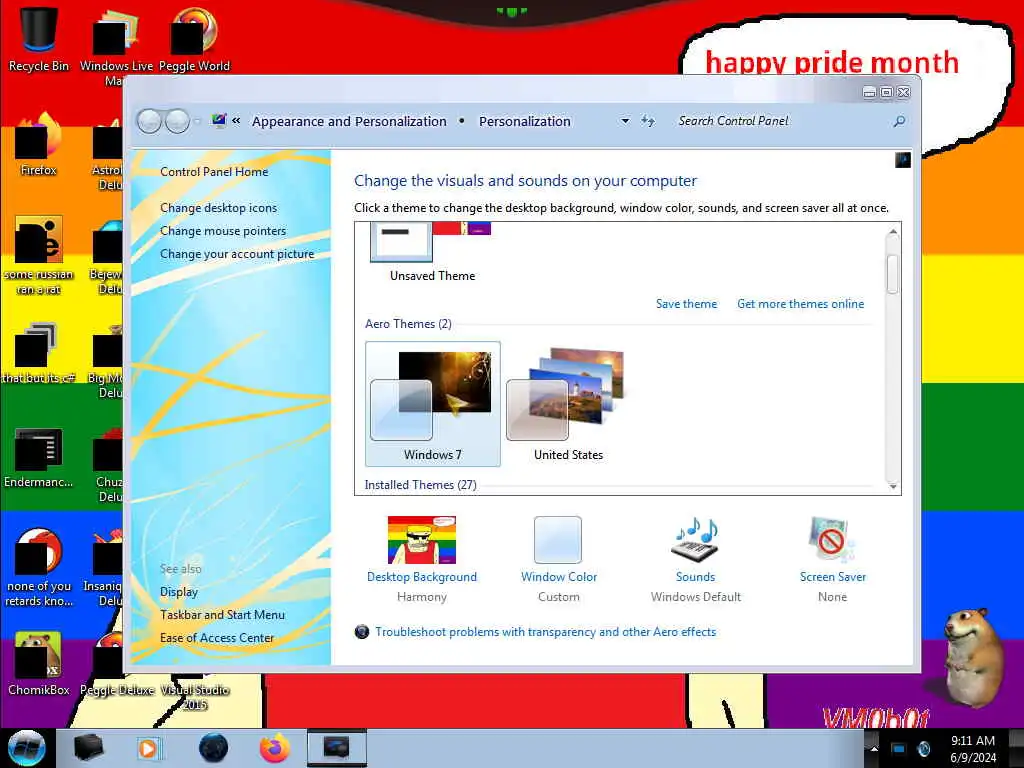Click the Personalization taskbar button
This screenshot has width=1024, height=768.
(x=336, y=748)
